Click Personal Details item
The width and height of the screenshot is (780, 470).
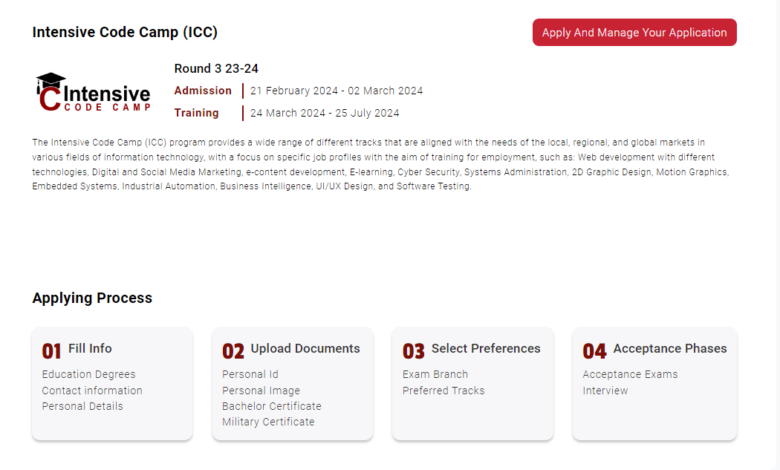click(x=82, y=406)
